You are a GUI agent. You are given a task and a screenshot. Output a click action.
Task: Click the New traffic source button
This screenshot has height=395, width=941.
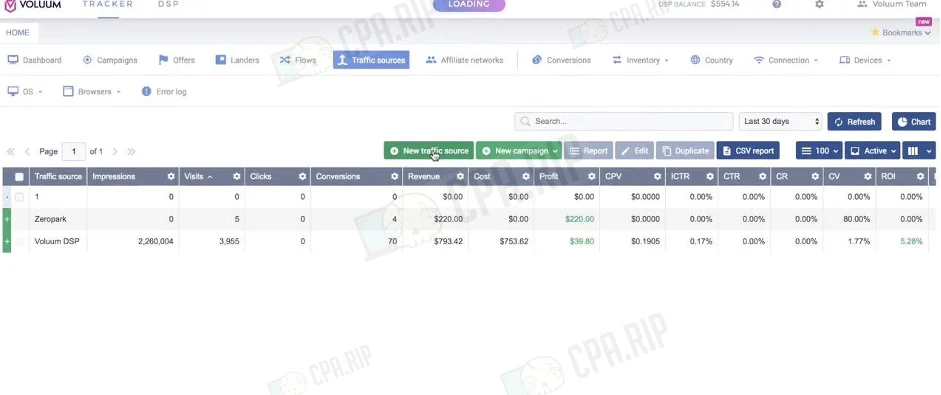pyautogui.click(x=428, y=151)
